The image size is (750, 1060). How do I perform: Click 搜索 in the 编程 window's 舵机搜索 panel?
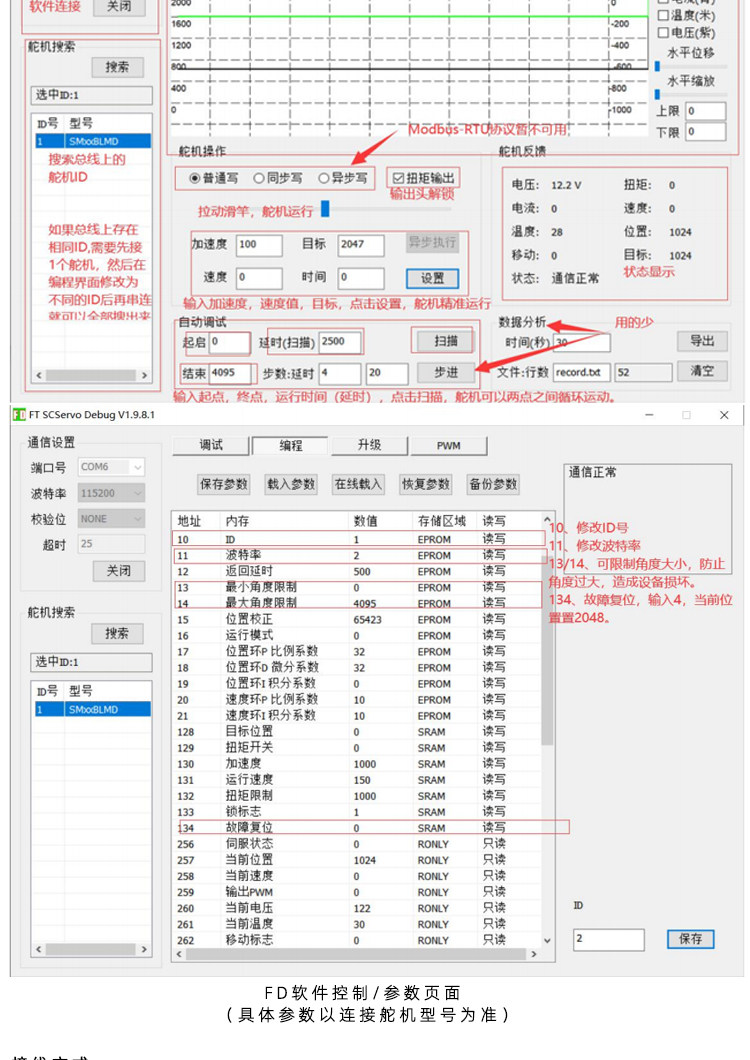click(117, 633)
